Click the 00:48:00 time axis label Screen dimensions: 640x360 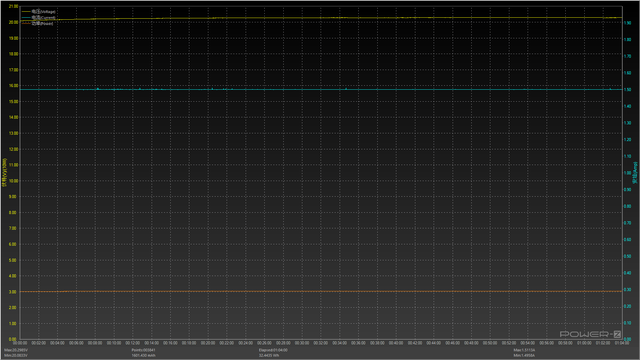(471, 343)
